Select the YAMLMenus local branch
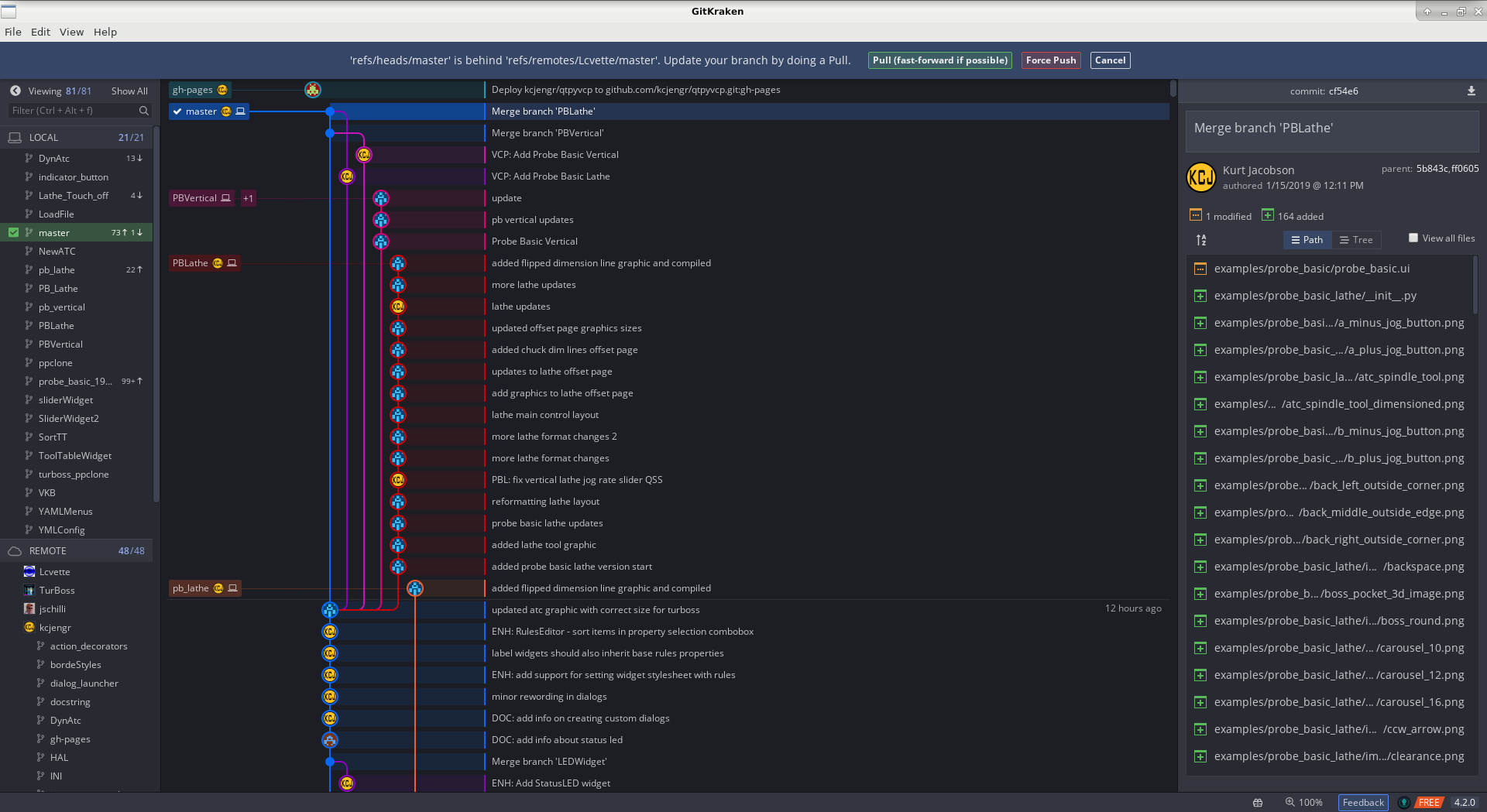 [x=76, y=512]
